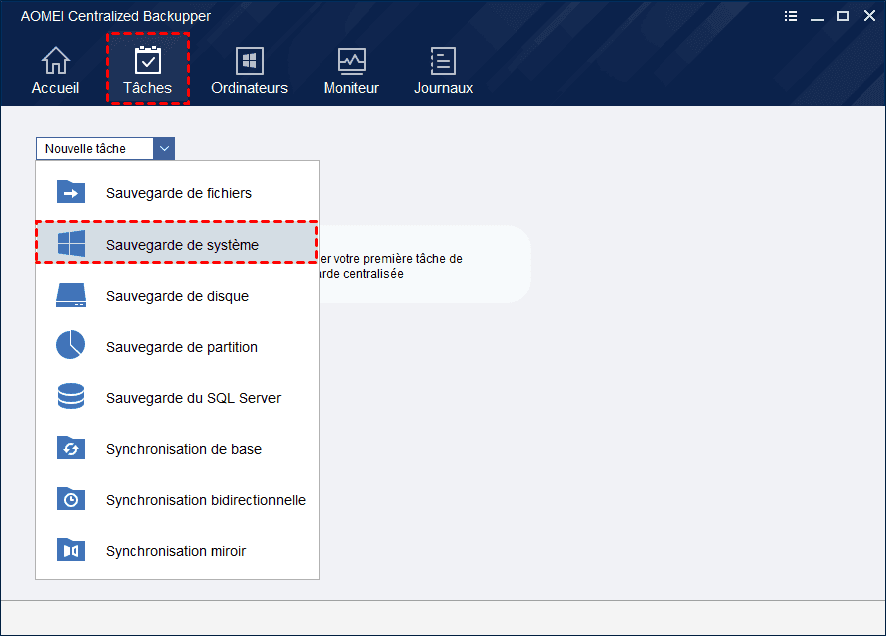Switch to the Accueil tab label

coord(55,88)
